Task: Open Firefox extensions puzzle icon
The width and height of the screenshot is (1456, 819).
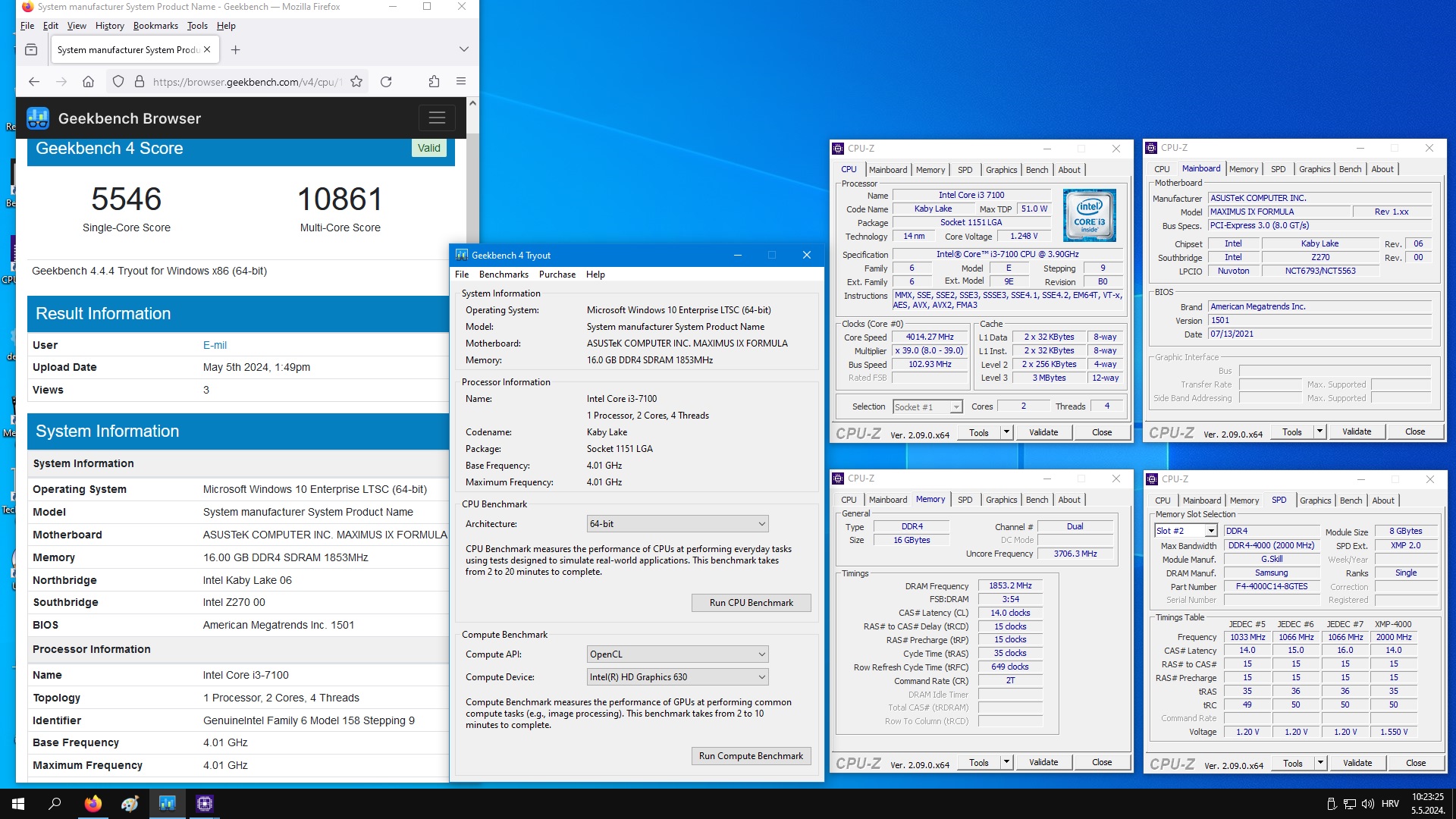Action: click(x=434, y=82)
